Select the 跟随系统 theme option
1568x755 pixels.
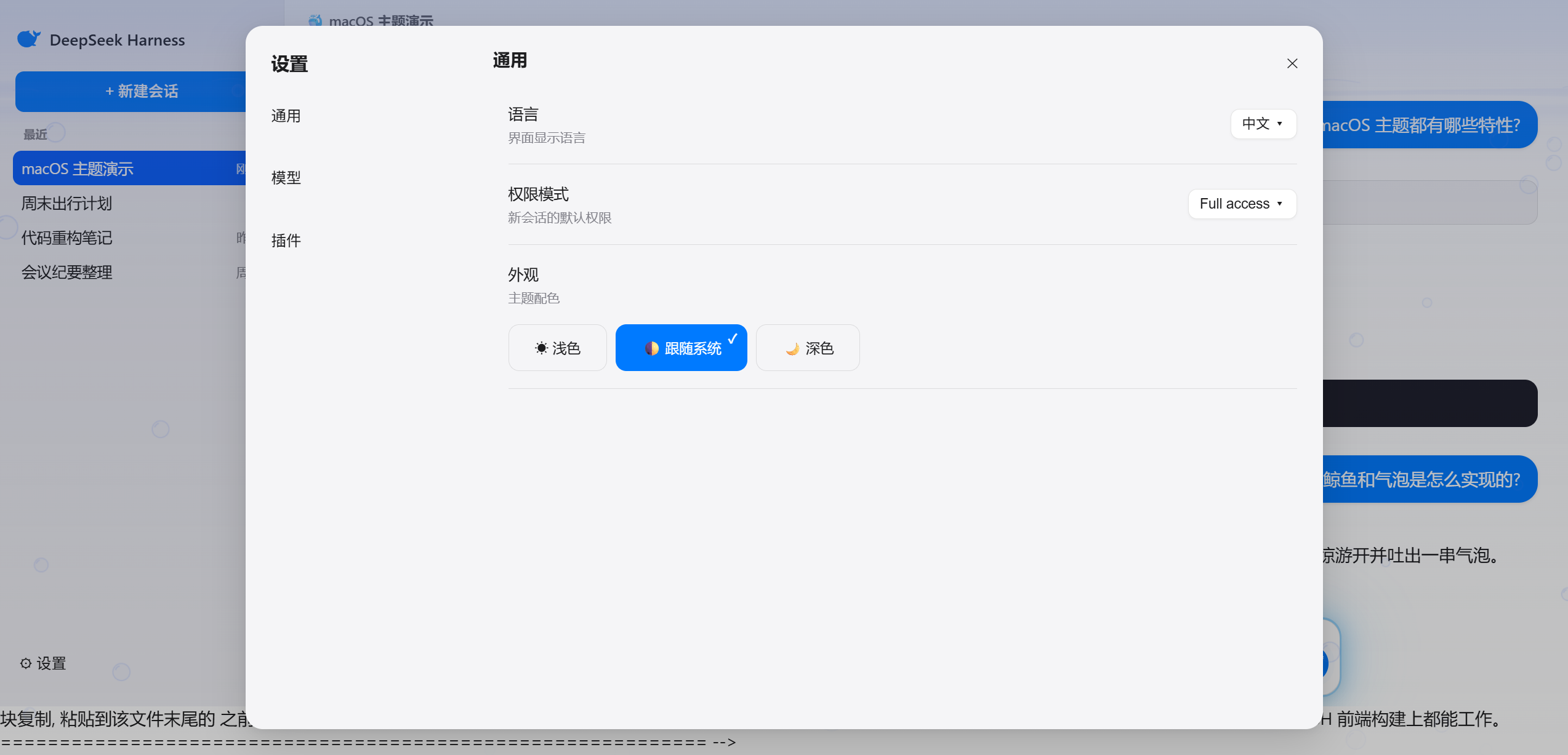point(681,348)
